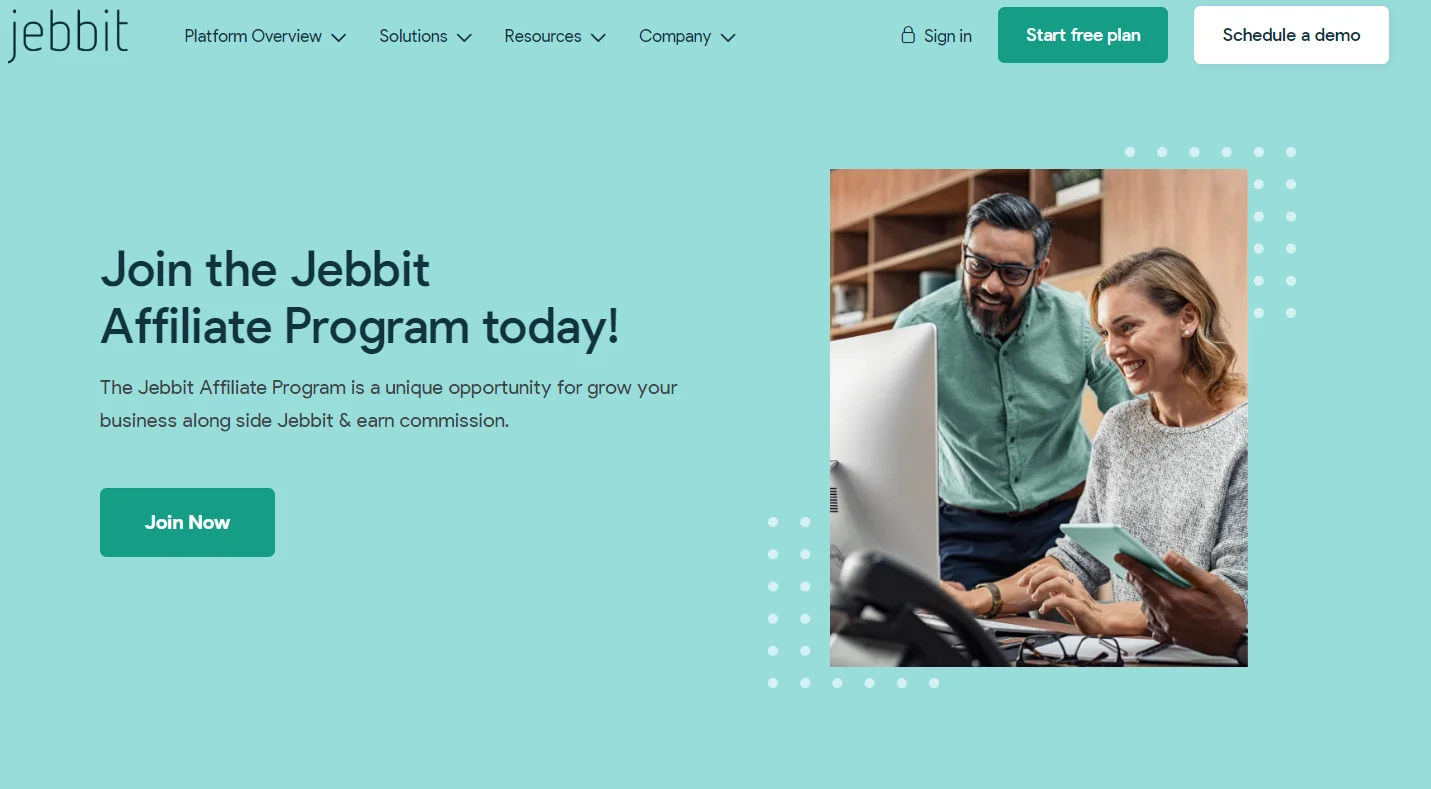Open the Platform Overview menu label
The width and height of the screenshot is (1431, 789).
pos(253,36)
